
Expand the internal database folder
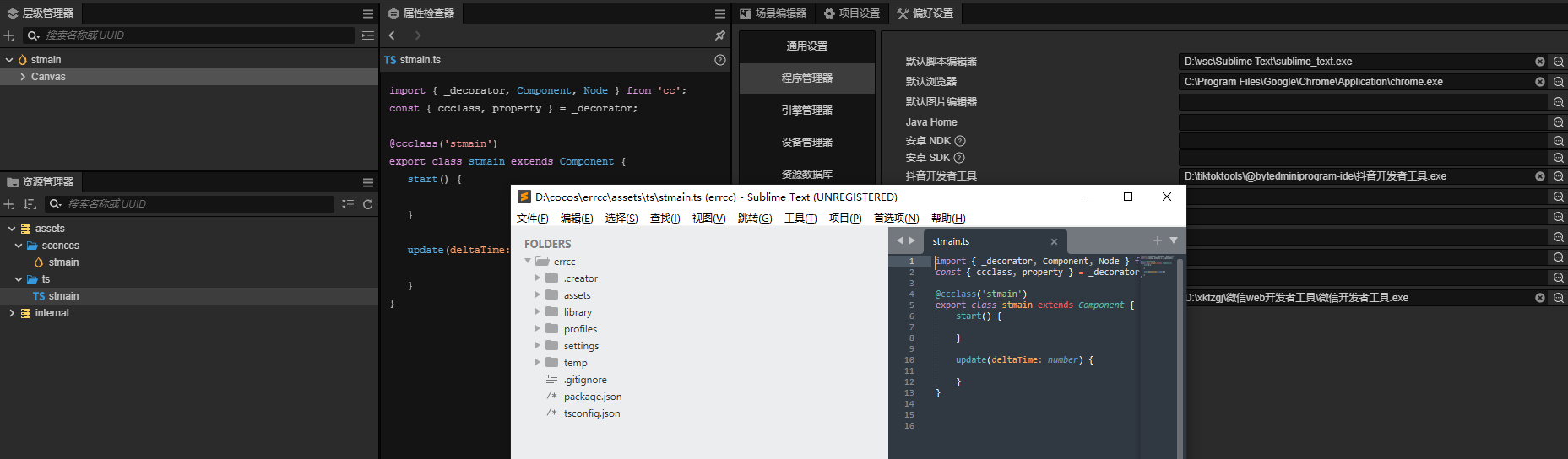[x=12, y=313]
